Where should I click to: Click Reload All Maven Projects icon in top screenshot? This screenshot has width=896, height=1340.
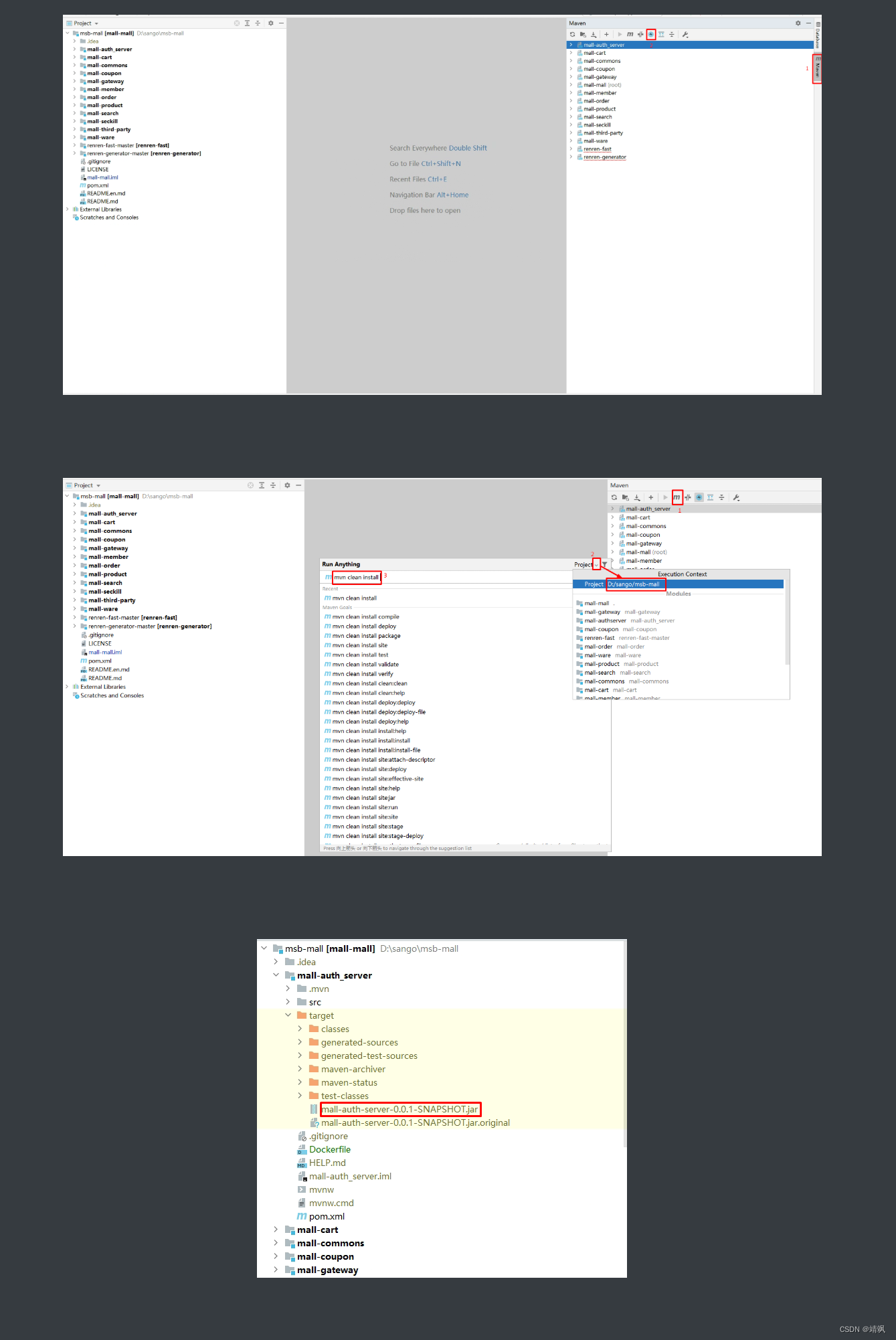pos(572,34)
